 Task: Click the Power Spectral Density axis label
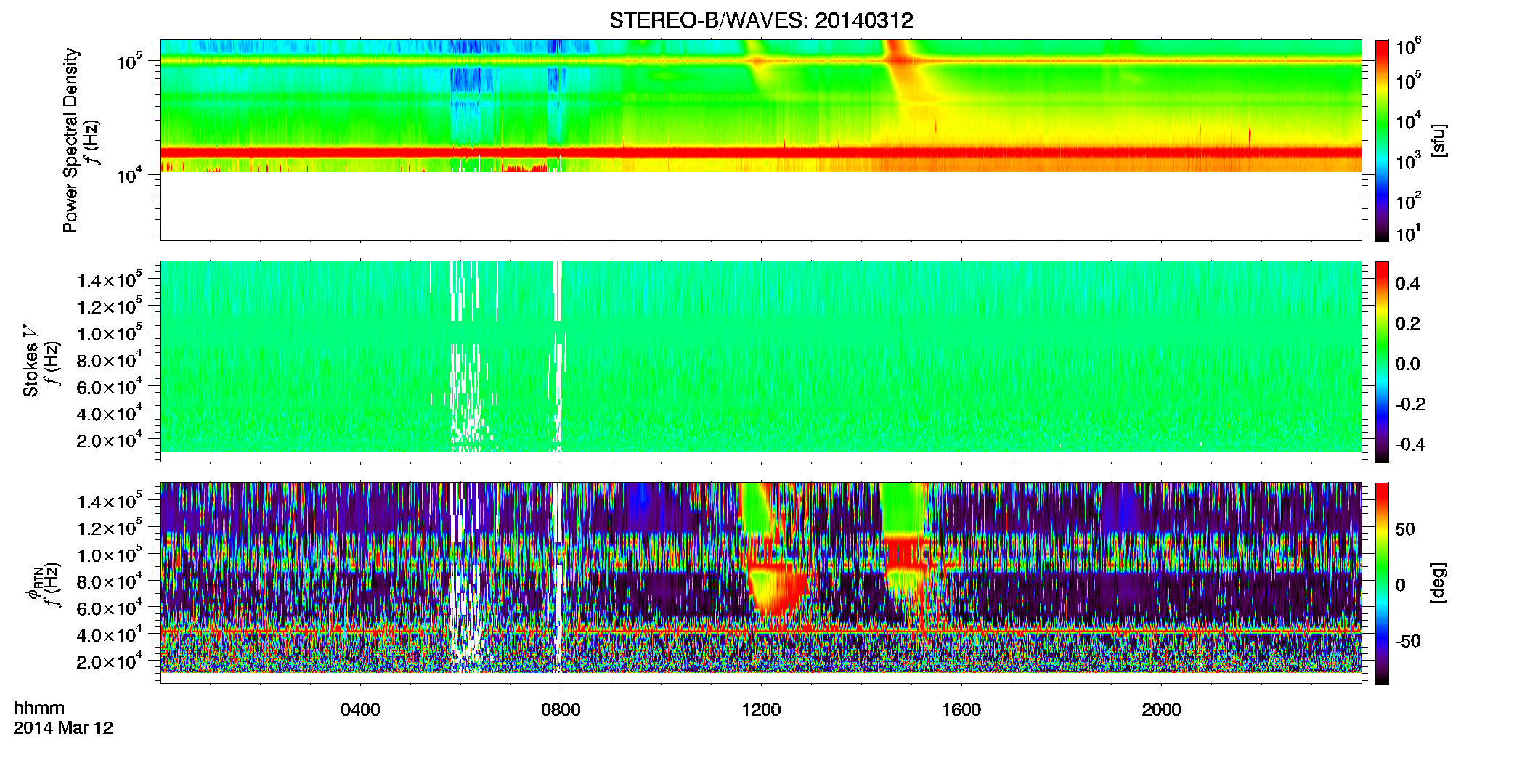pyautogui.click(x=70, y=140)
